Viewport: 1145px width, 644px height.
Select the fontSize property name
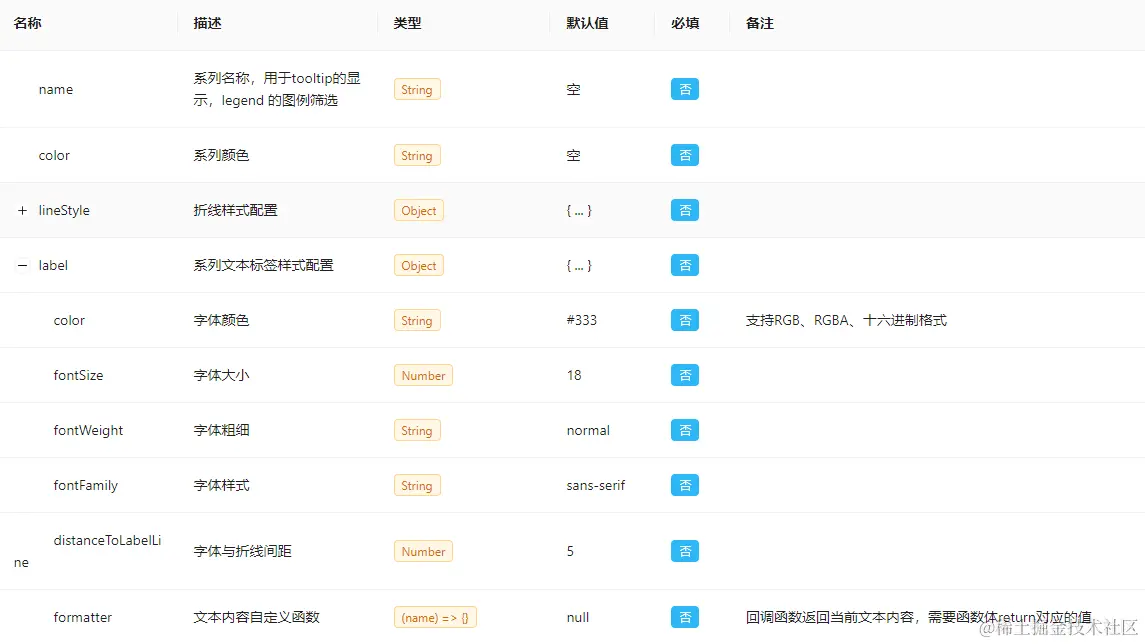pyautogui.click(x=78, y=375)
